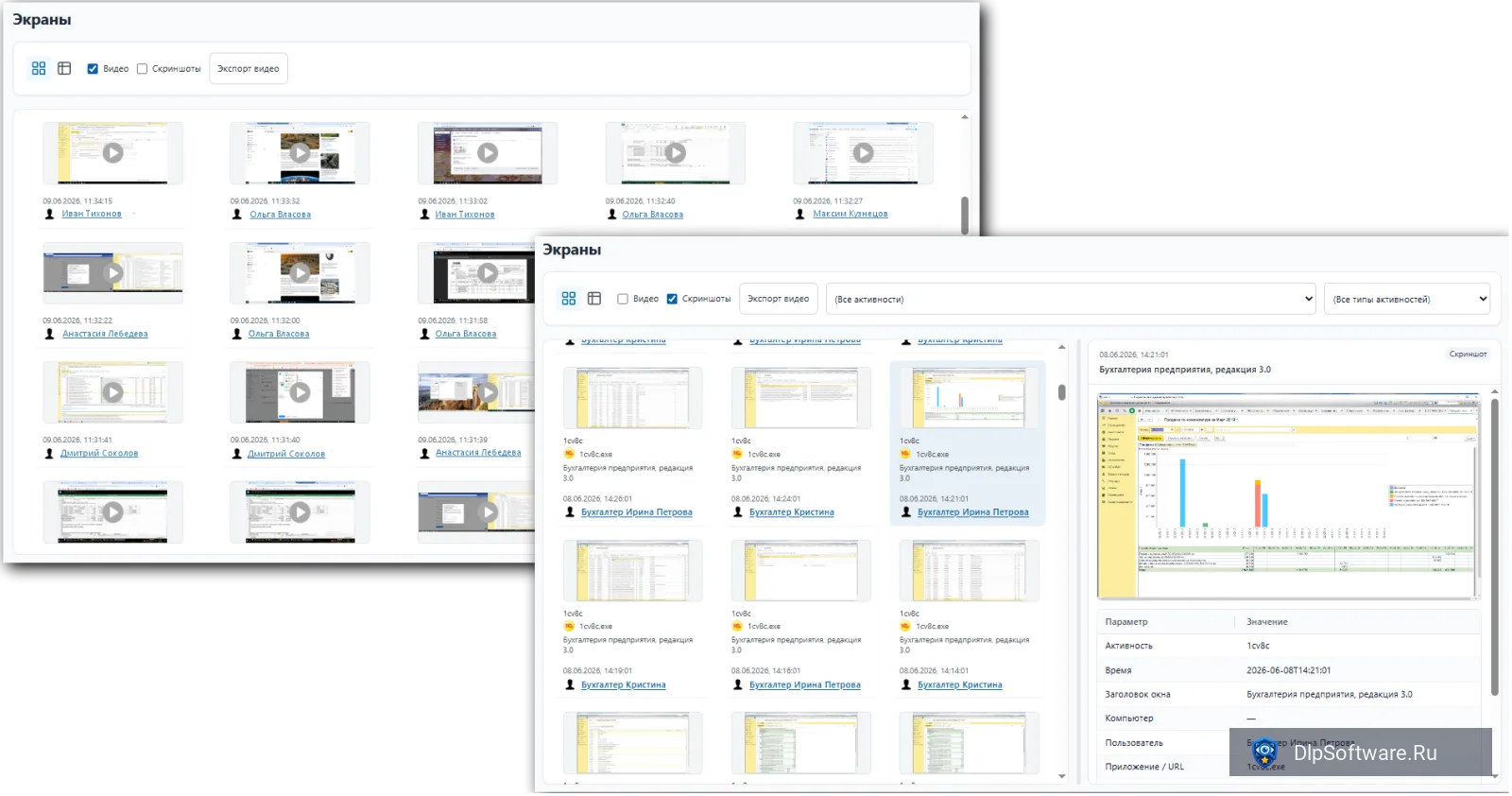This screenshot has width=1512, height=796.
Task: Open Бухгалтер Ирина Петрова link on the 14:26:01 card
Action: [x=637, y=512]
